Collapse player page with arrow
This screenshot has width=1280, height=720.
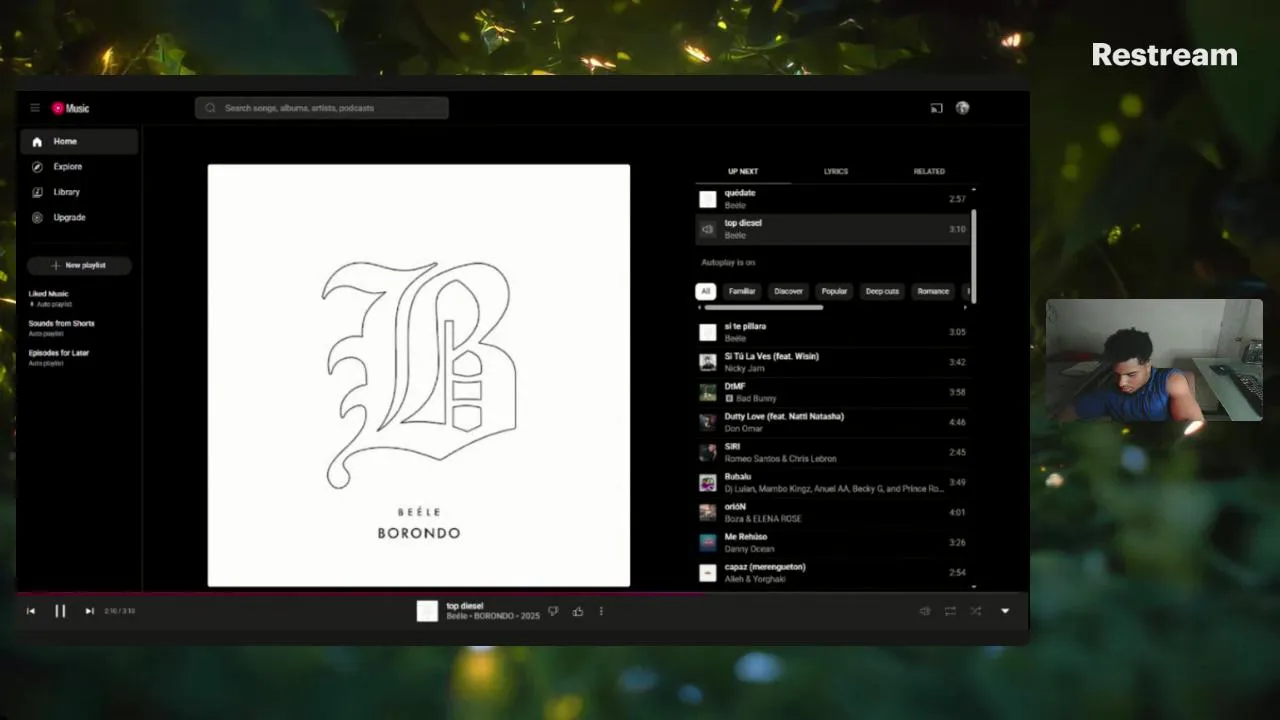coord(1005,611)
